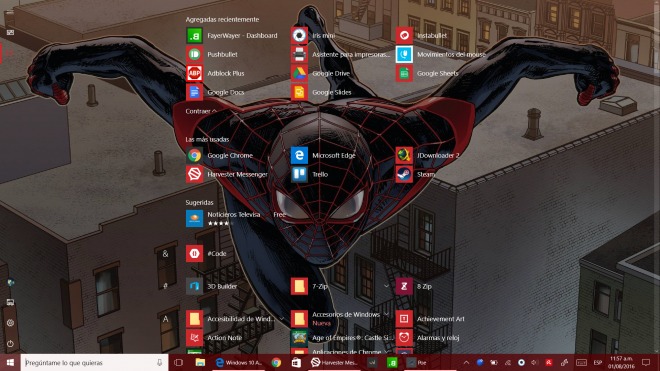Expand Accesorios de Windows folder
This screenshot has height=371, width=660.
[386, 314]
